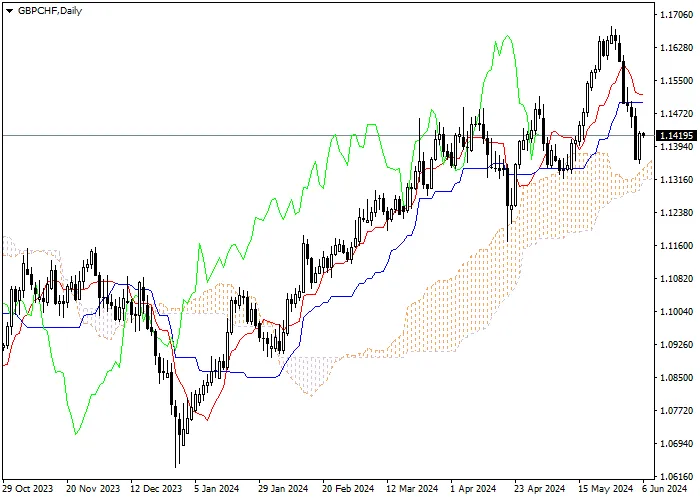700x500 pixels.
Task: Click the 6 Jun 2024 date label
Action: 665,489
